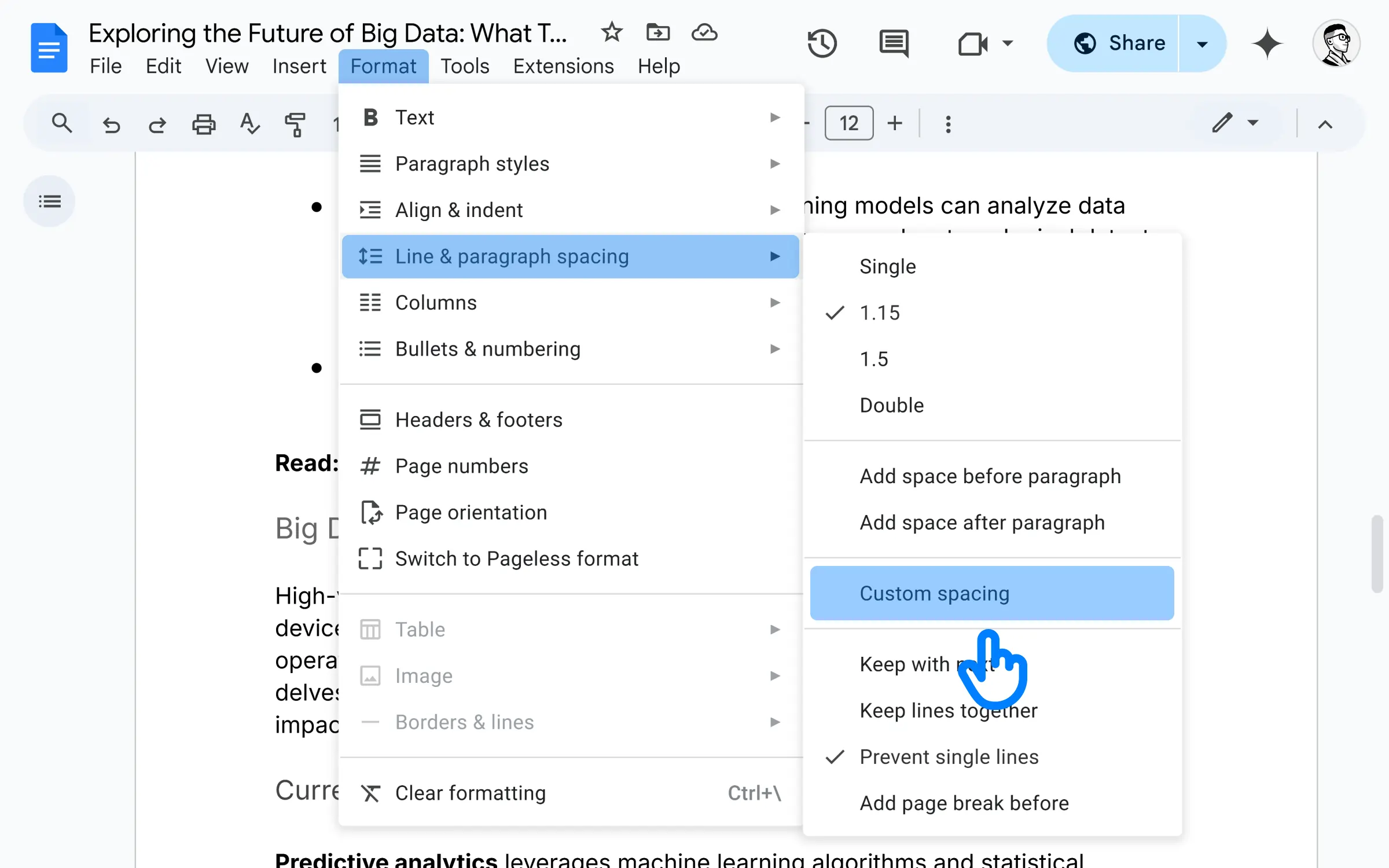Select Custom spacing
The image size is (1389, 868).
[992, 593]
